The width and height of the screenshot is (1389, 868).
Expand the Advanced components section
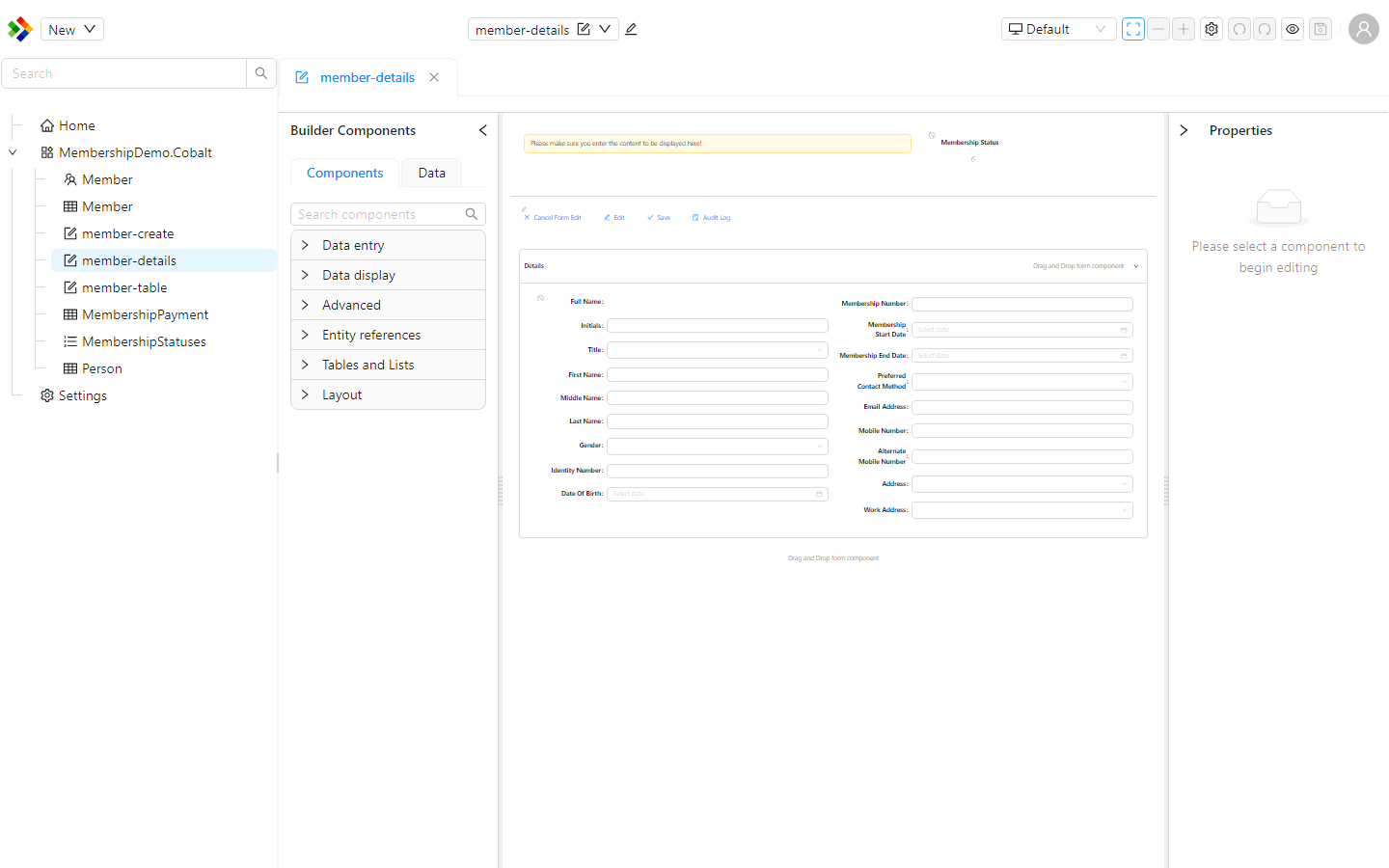388,305
